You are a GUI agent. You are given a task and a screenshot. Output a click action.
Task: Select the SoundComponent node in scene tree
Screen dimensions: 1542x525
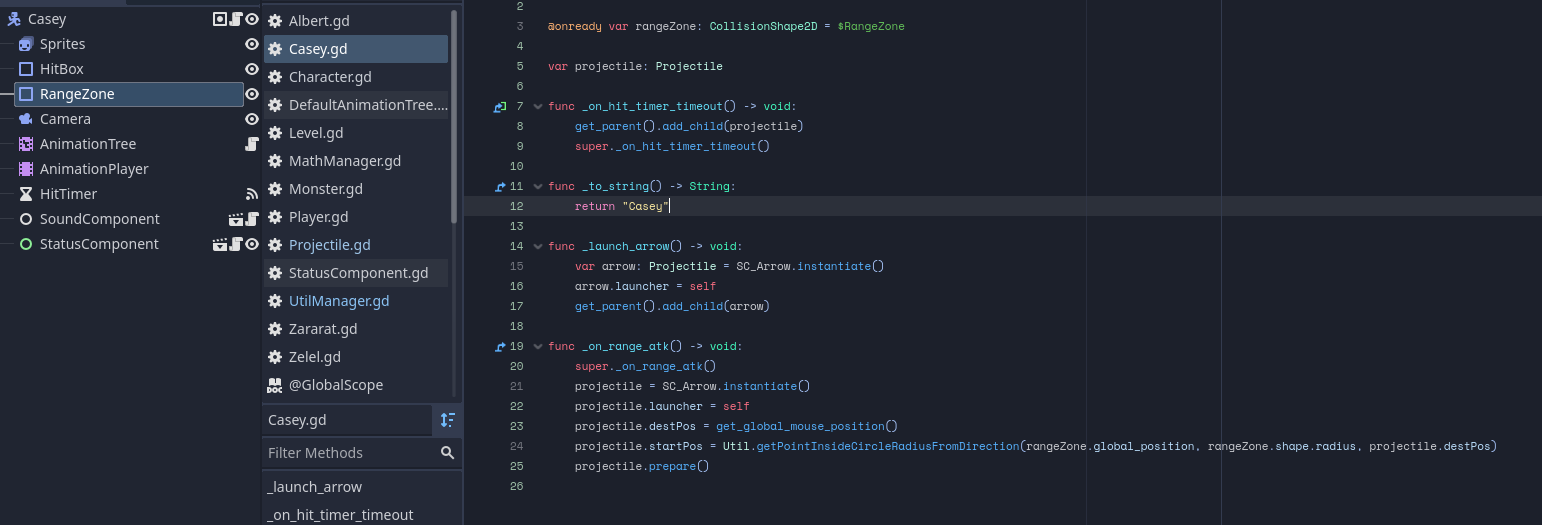[99, 219]
